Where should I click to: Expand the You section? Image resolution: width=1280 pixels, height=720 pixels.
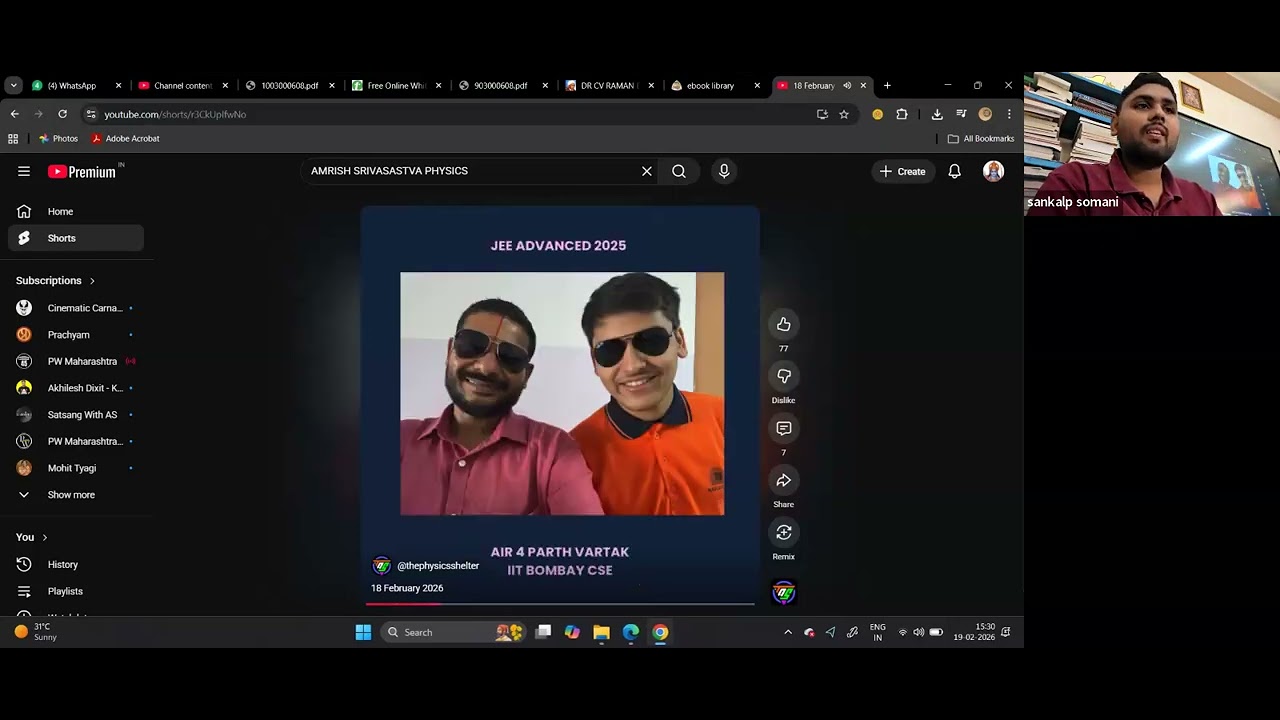[x=32, y=537]
